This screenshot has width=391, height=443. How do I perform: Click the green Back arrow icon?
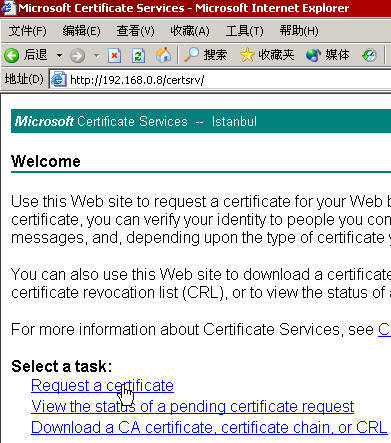pos(12,55)
